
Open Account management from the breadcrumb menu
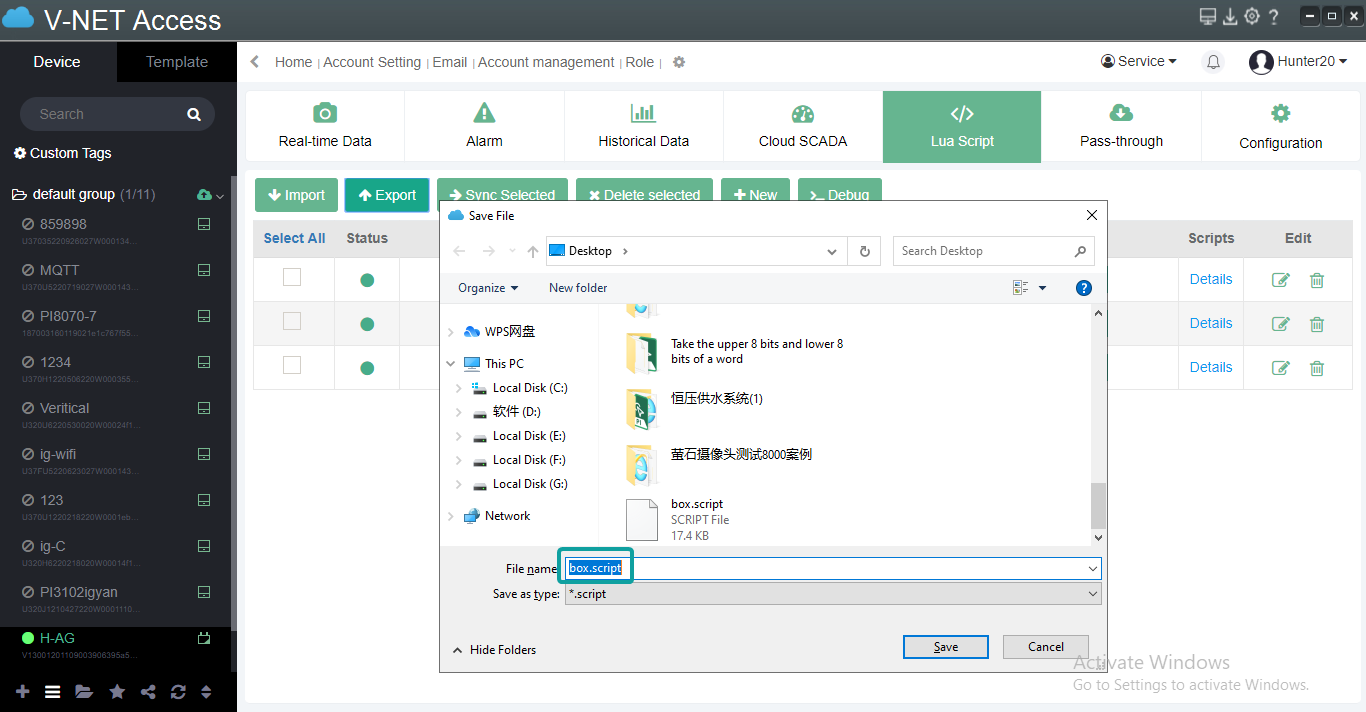coord(546,61)
